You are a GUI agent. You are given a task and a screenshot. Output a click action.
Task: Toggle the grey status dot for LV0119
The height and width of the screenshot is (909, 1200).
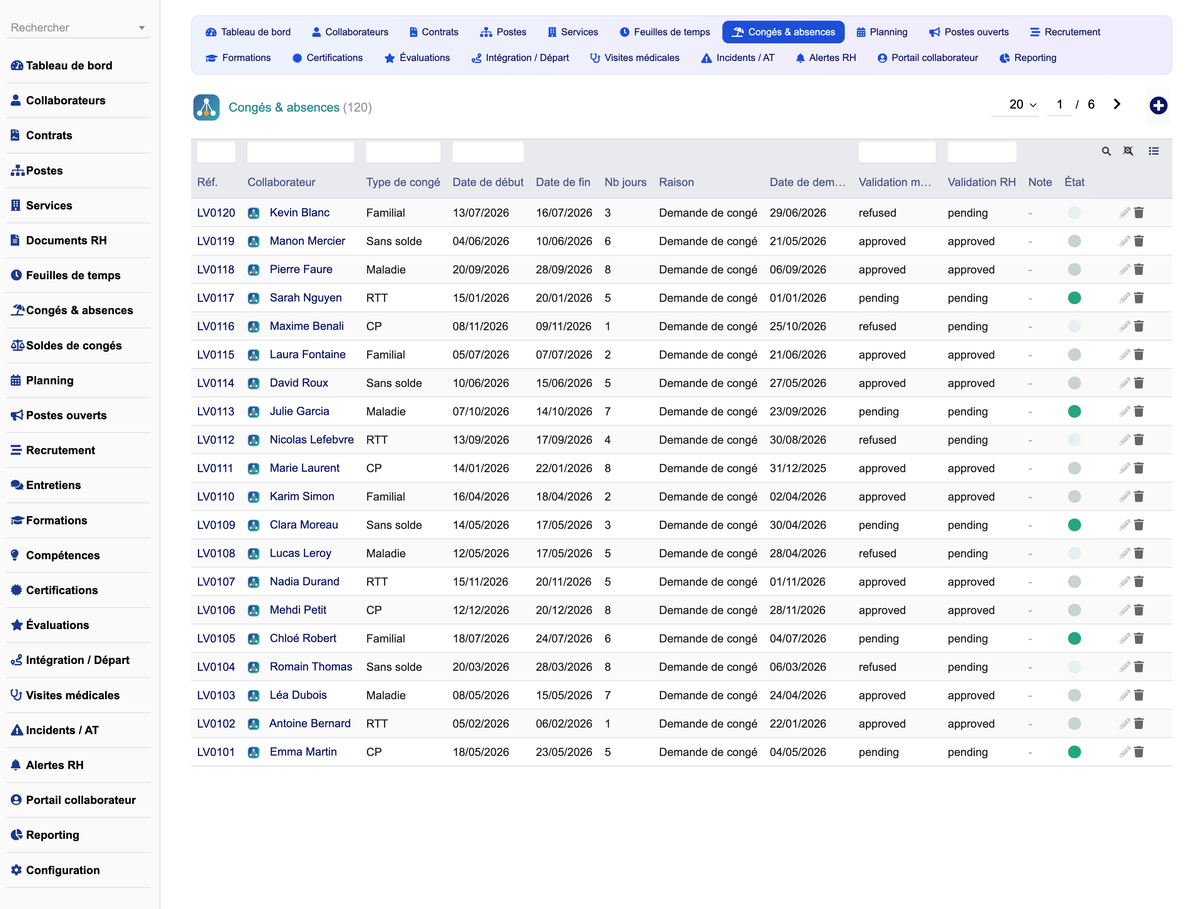click(1074, 241)
